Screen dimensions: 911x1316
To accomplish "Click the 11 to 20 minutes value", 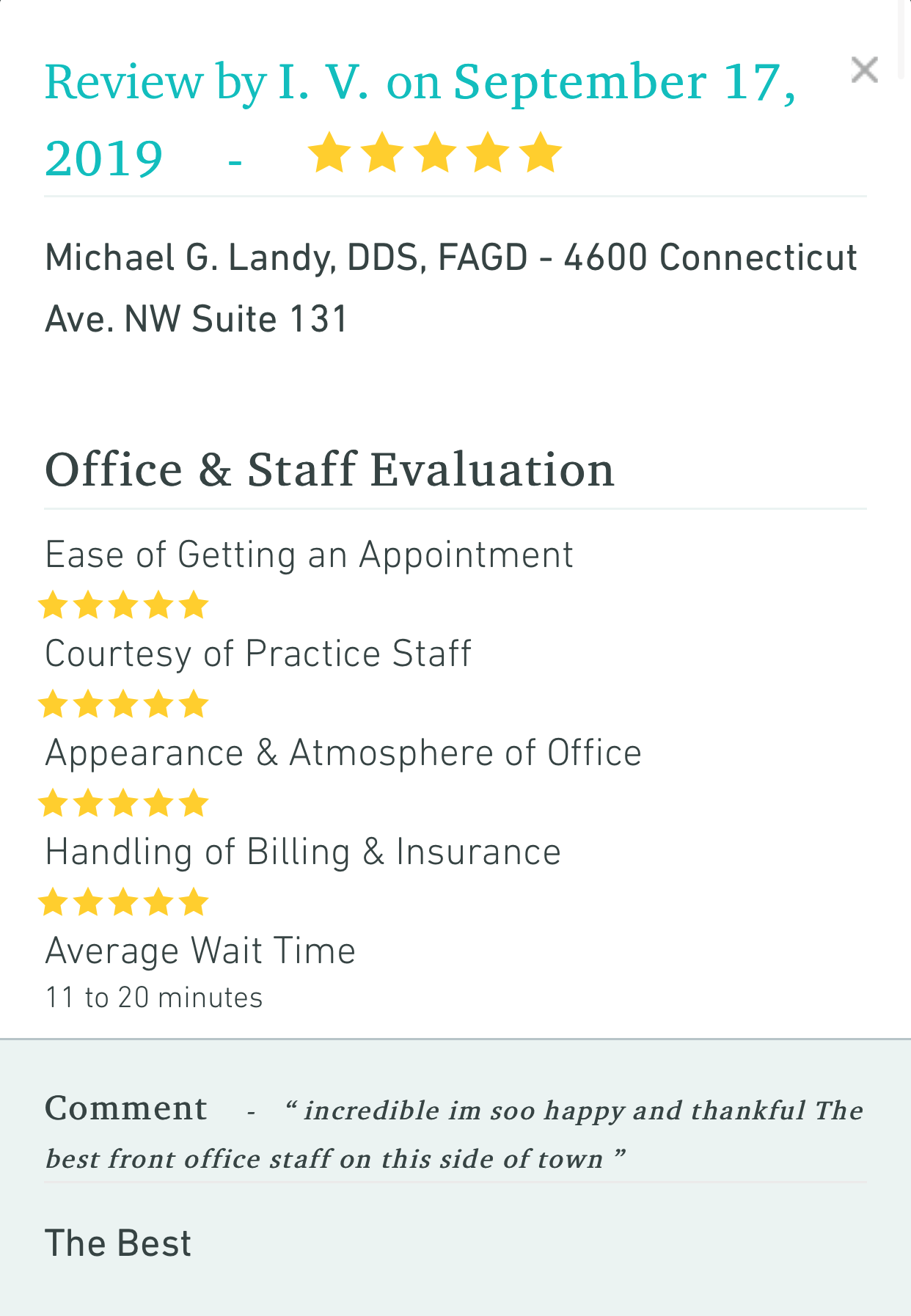I will tap(154, 998).
